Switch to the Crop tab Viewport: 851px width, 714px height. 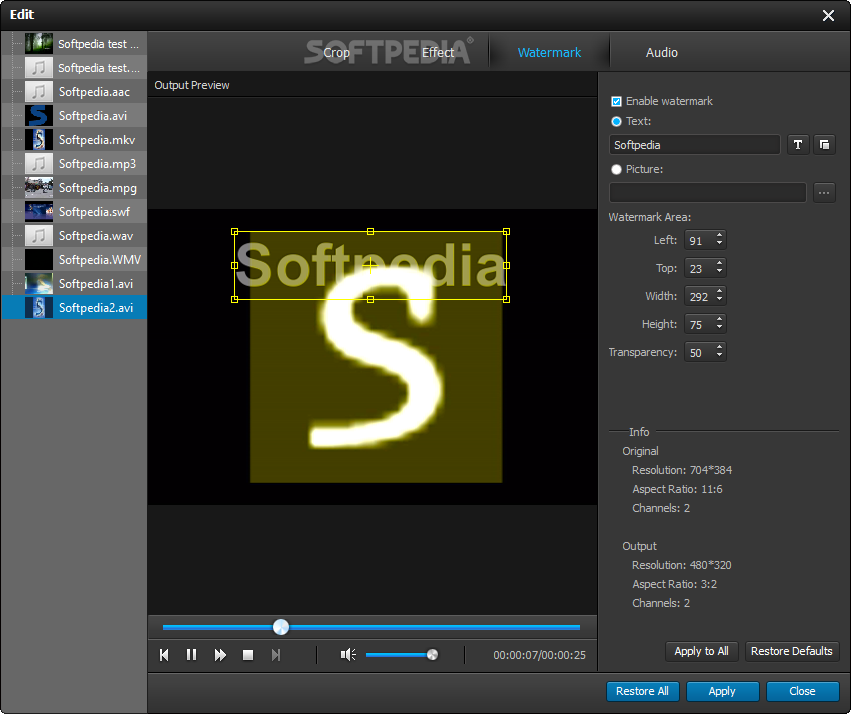pyautogui.click(x=336, y=53)
